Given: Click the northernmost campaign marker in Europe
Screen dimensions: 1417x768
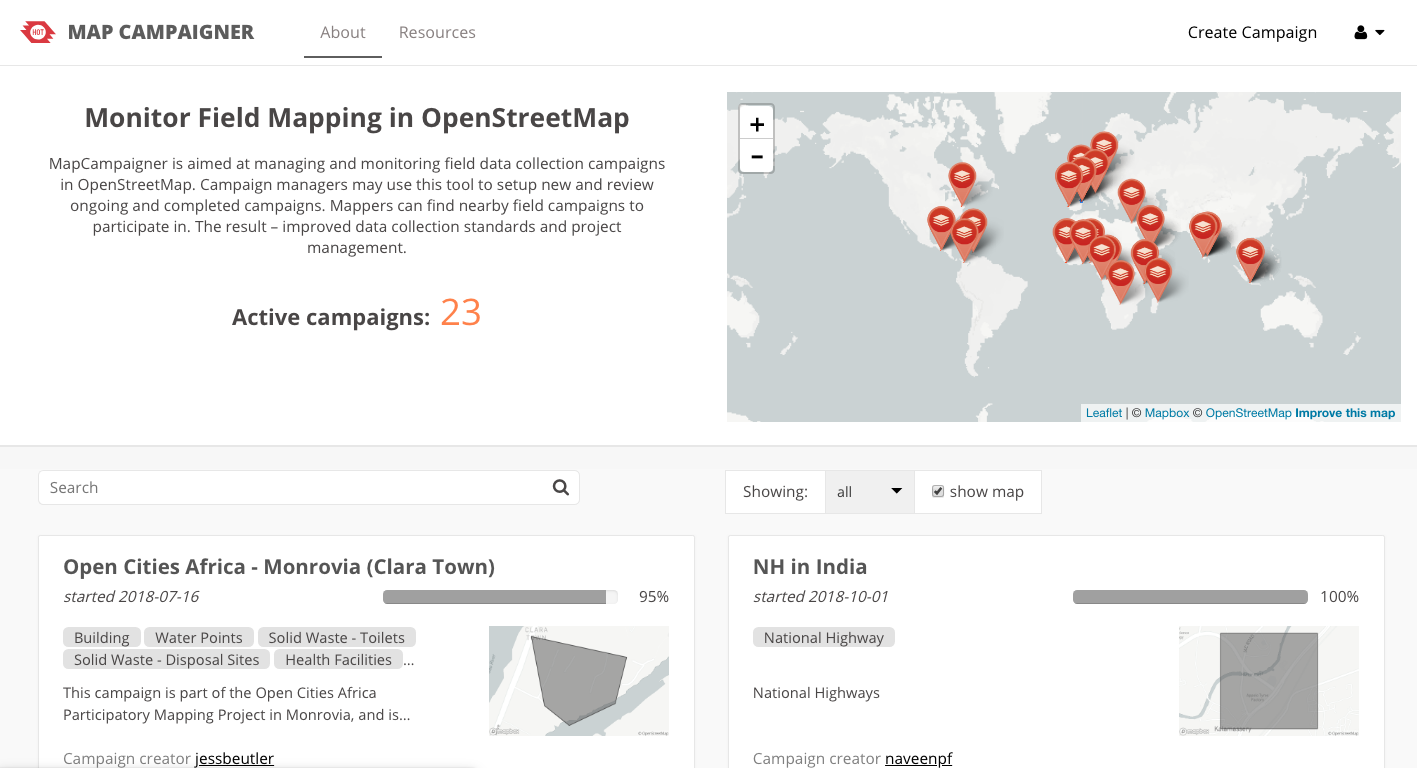Looking at the screenshot, I should (x=1104, y=146).
